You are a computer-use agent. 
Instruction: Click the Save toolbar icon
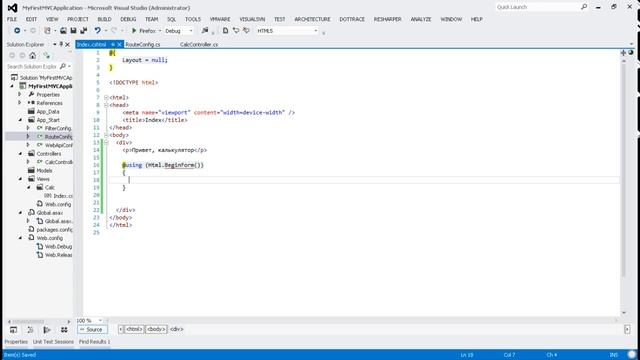tap(73, 31)
